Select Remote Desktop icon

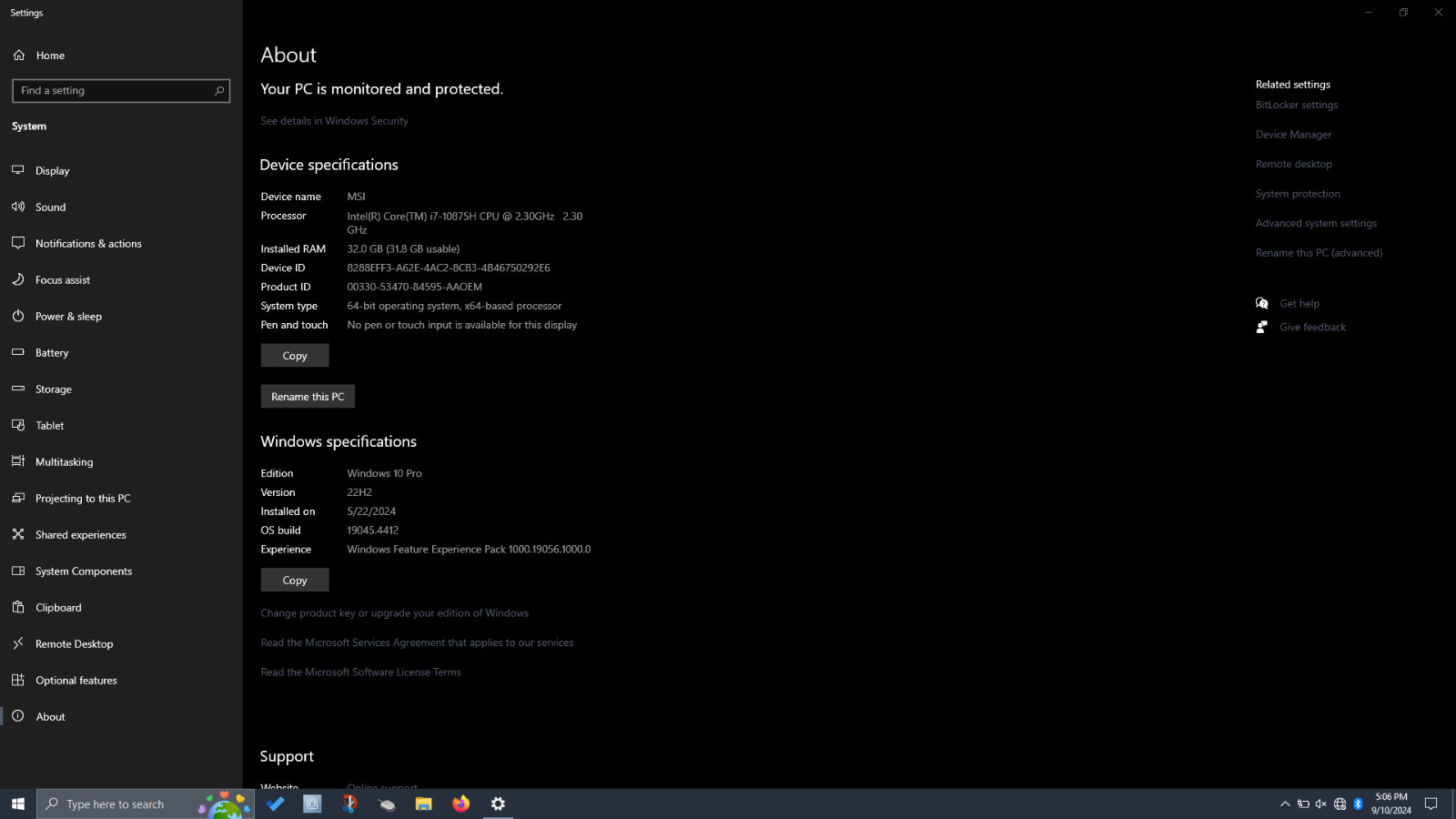coord(18,643)
